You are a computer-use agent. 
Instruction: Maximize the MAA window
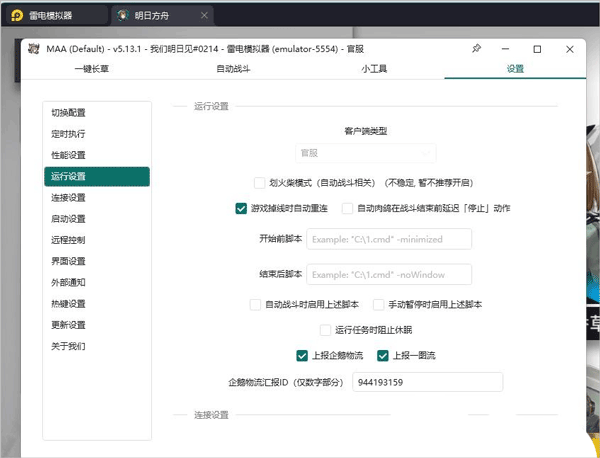pos(537,48)
